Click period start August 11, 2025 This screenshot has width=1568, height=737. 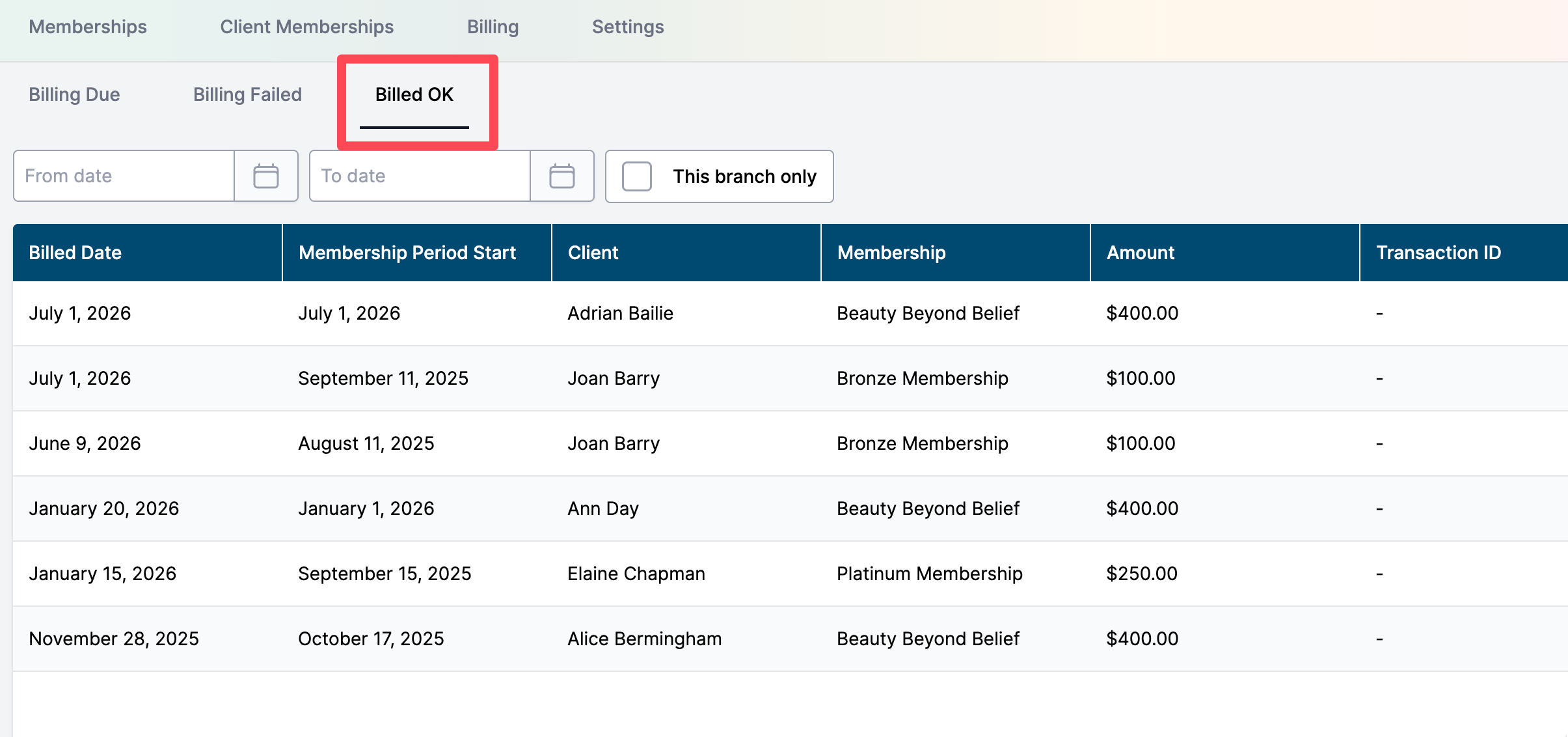pyautogui.click(x=366, y=443)
